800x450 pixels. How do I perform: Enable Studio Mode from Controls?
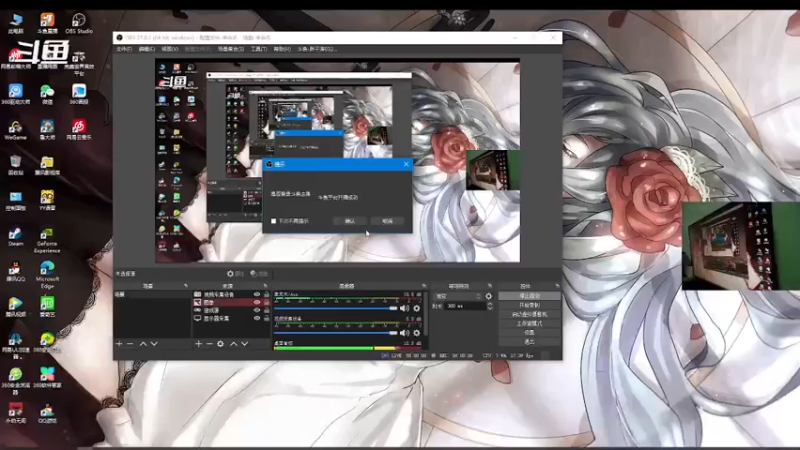click(529, 323)
